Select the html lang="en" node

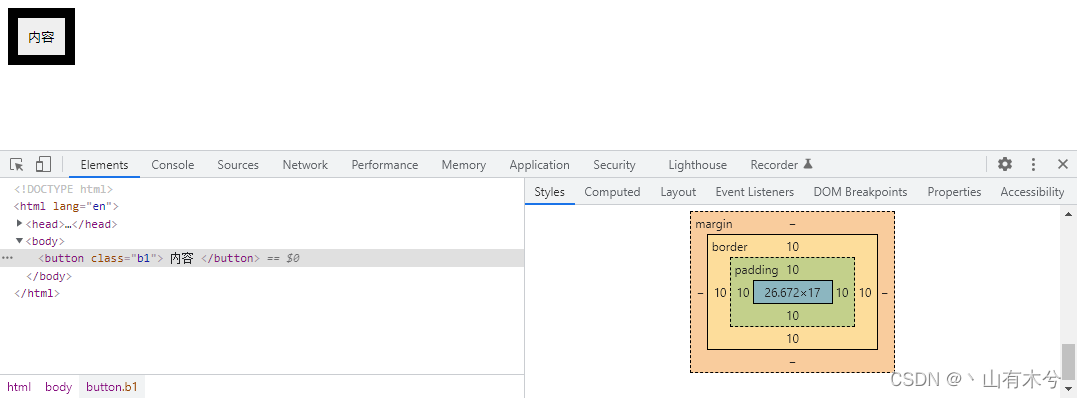point(67,206)
